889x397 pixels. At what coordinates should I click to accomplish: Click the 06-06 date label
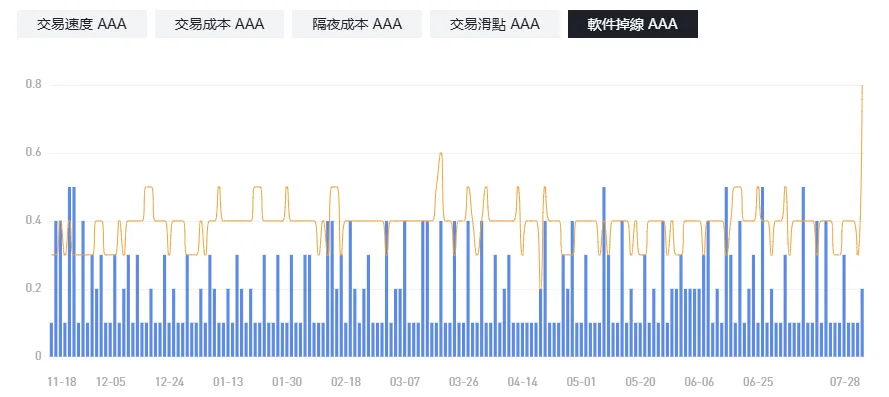(x=700, y=381)
